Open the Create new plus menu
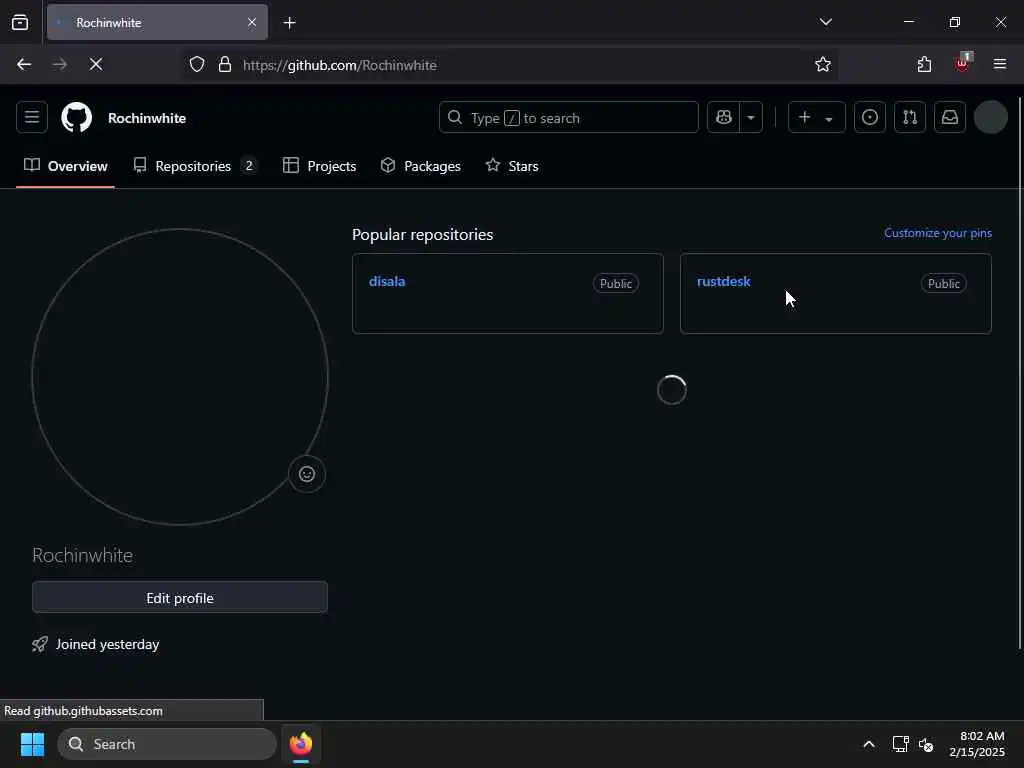 [816, 118]
